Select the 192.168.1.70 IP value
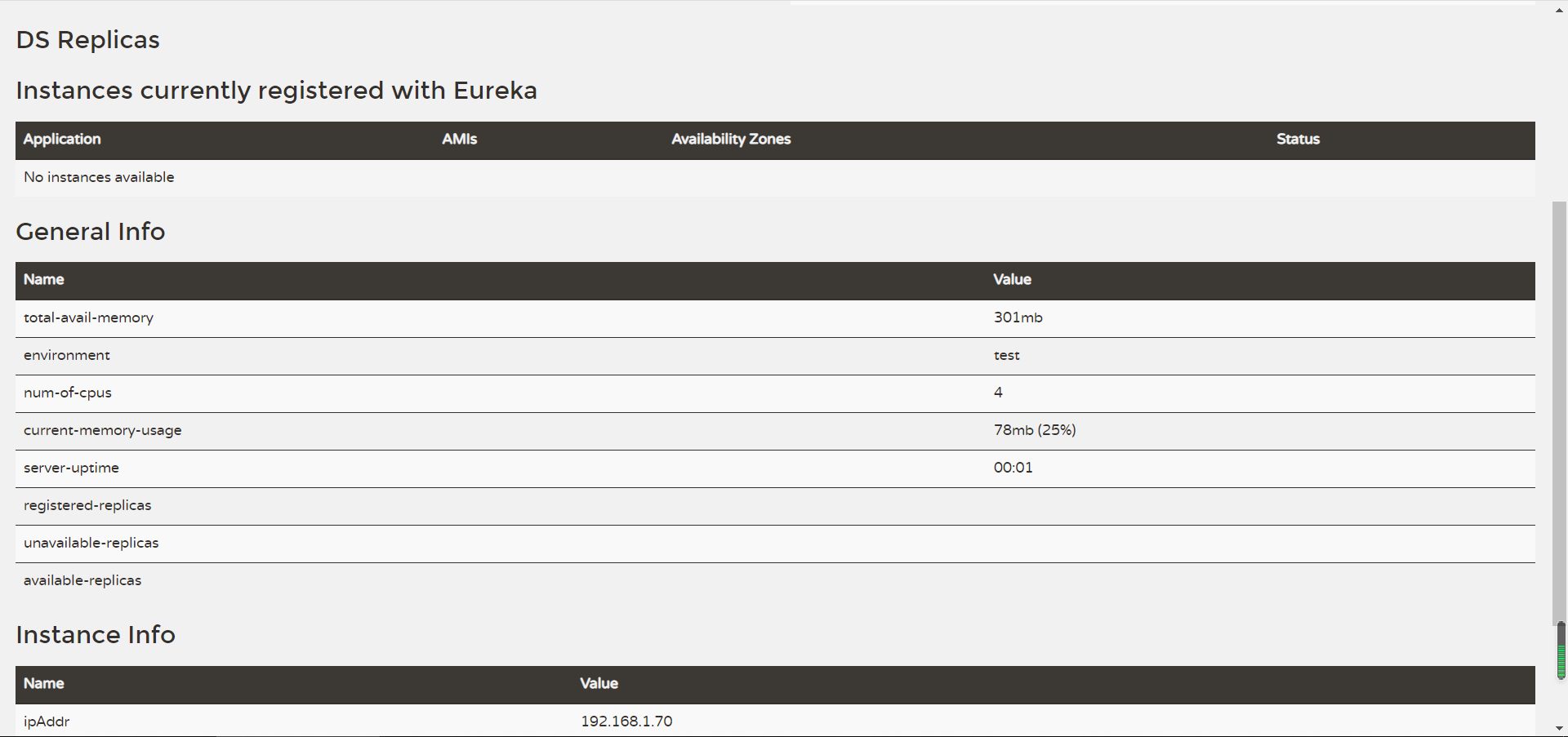The height and width of the screenshot is (737, 1568). (626, 721)
